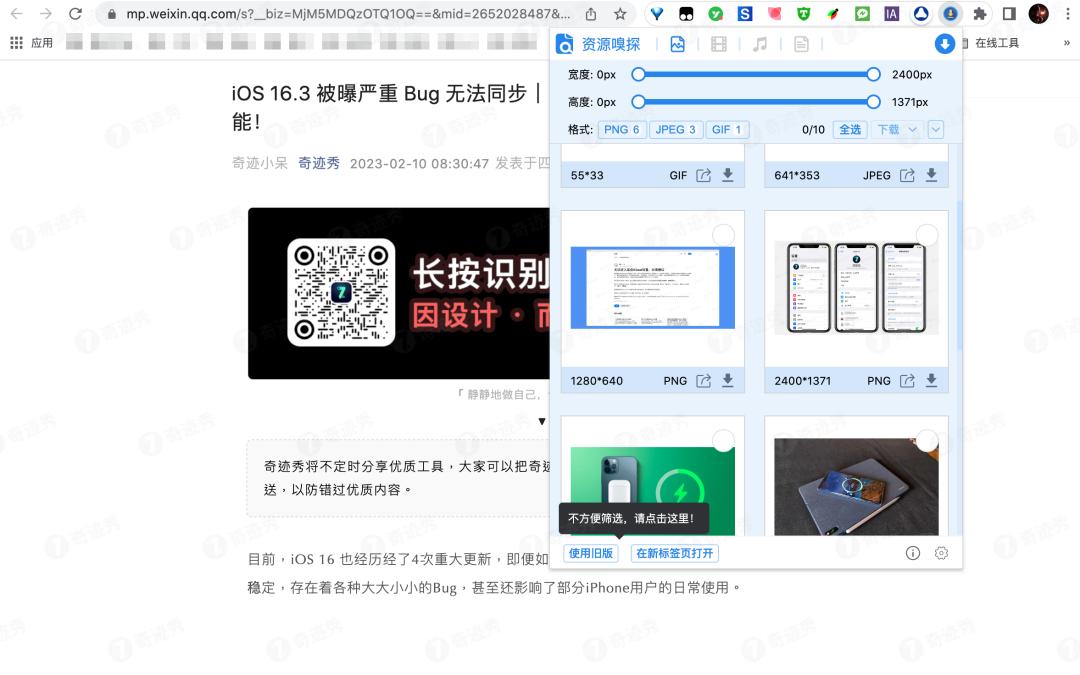Viewport: 1080px width, 675px height.
Task: Switch to the document tab in 资源嗅探
Action: click(x=801, y=45)
